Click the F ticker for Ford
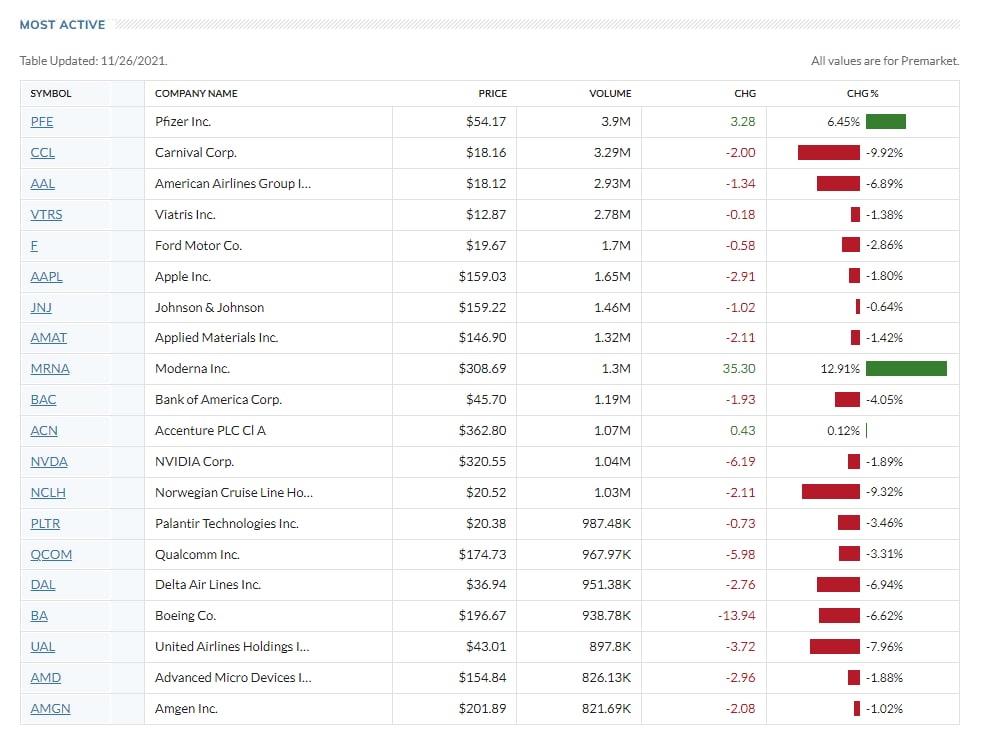 [x=34, y=245]
